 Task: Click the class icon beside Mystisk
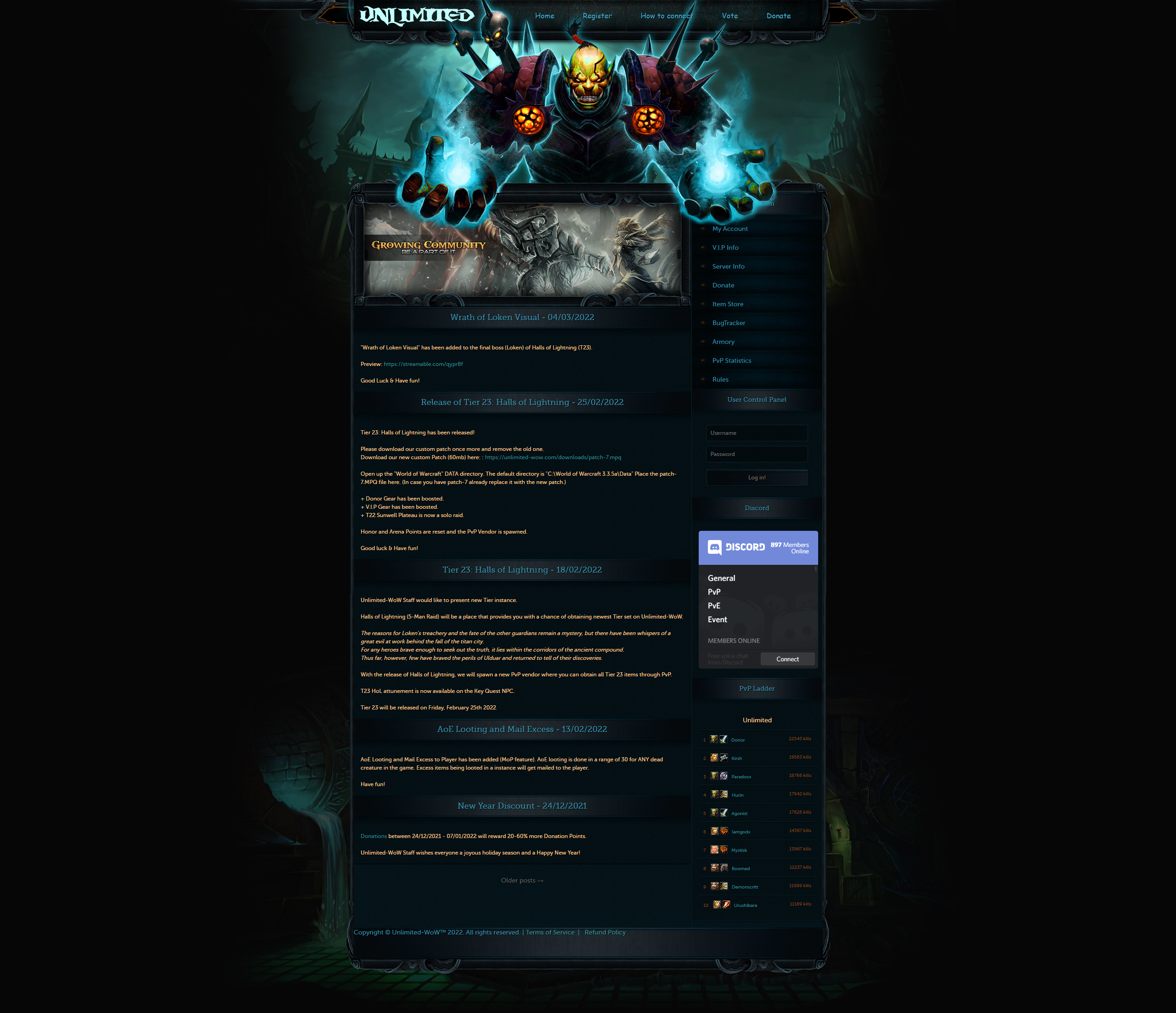(x=723, y=850)
